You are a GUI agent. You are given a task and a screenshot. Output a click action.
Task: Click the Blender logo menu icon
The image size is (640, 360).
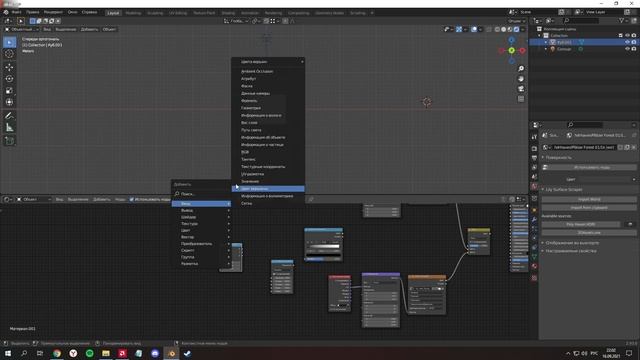coord(6,12)
